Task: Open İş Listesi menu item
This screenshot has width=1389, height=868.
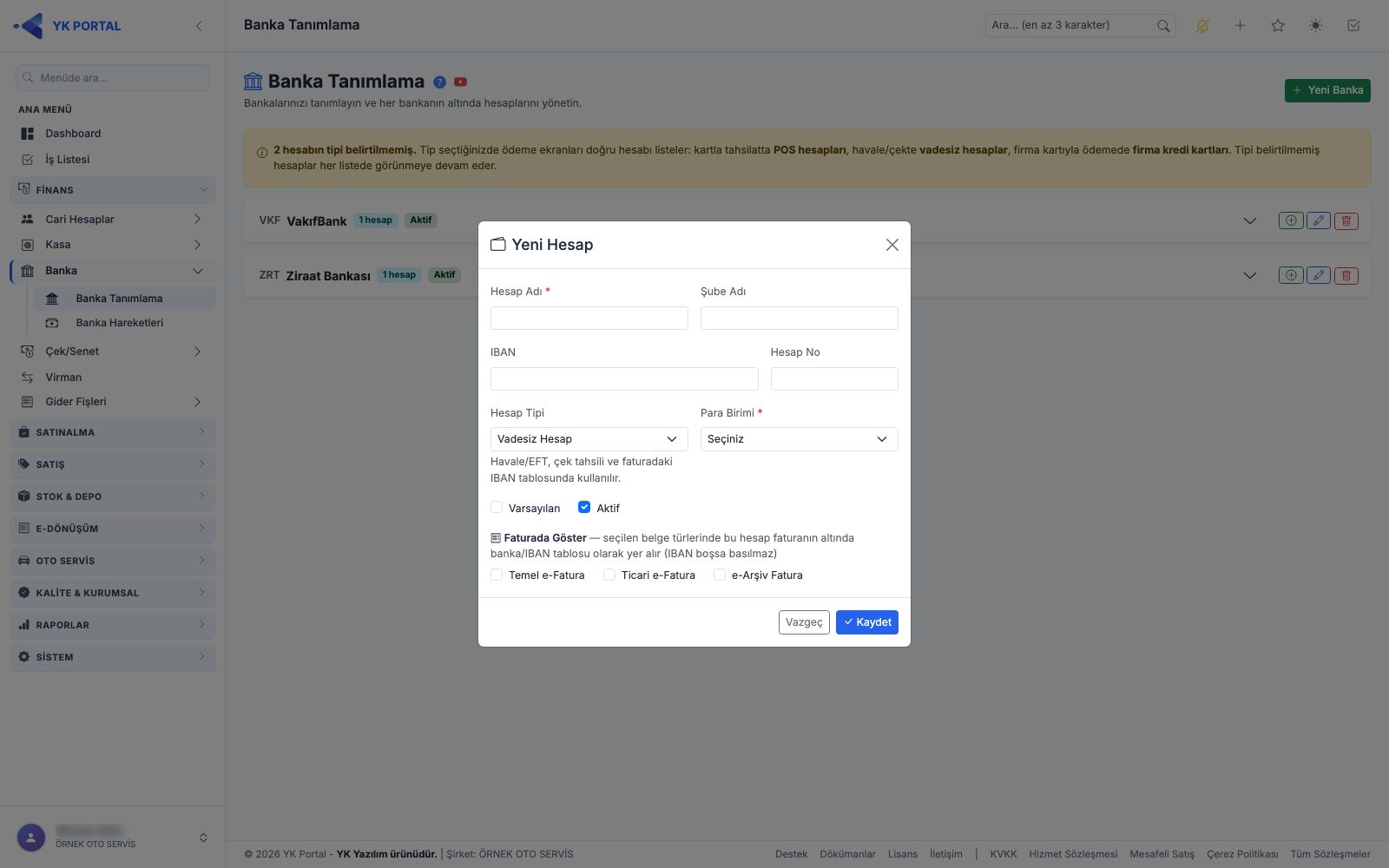Action: [113, 160]
